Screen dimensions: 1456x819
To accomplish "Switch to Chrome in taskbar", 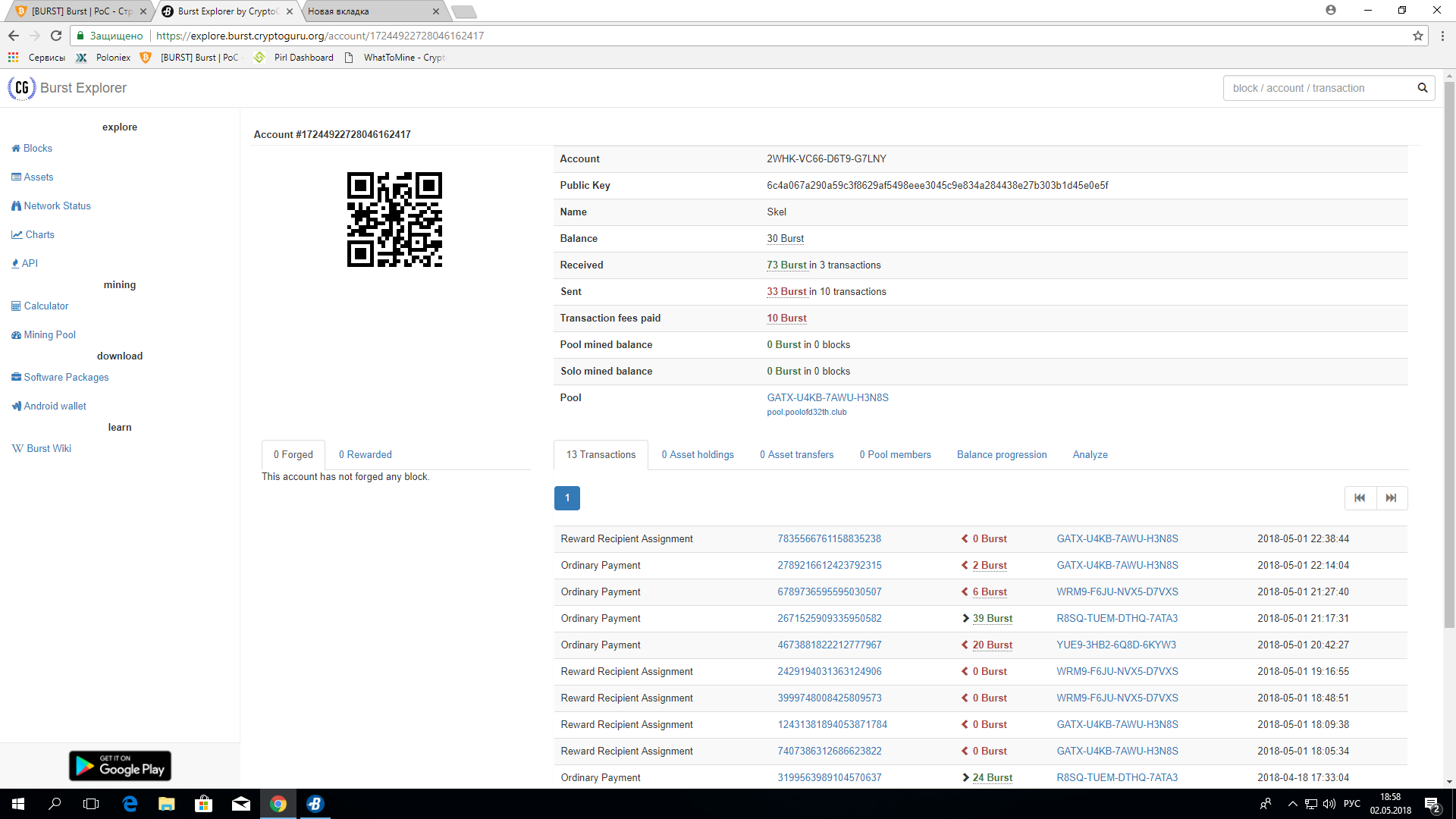I will 278,804.
